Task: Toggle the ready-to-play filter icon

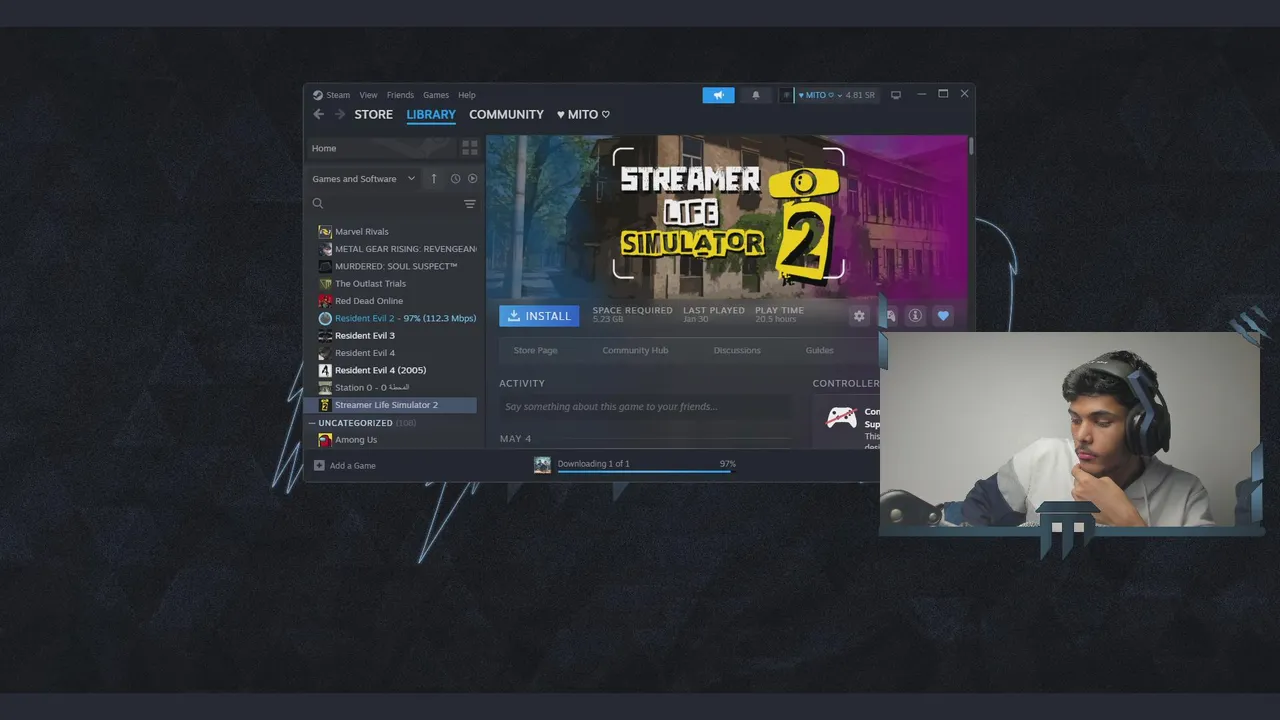Action: (473, 179)
